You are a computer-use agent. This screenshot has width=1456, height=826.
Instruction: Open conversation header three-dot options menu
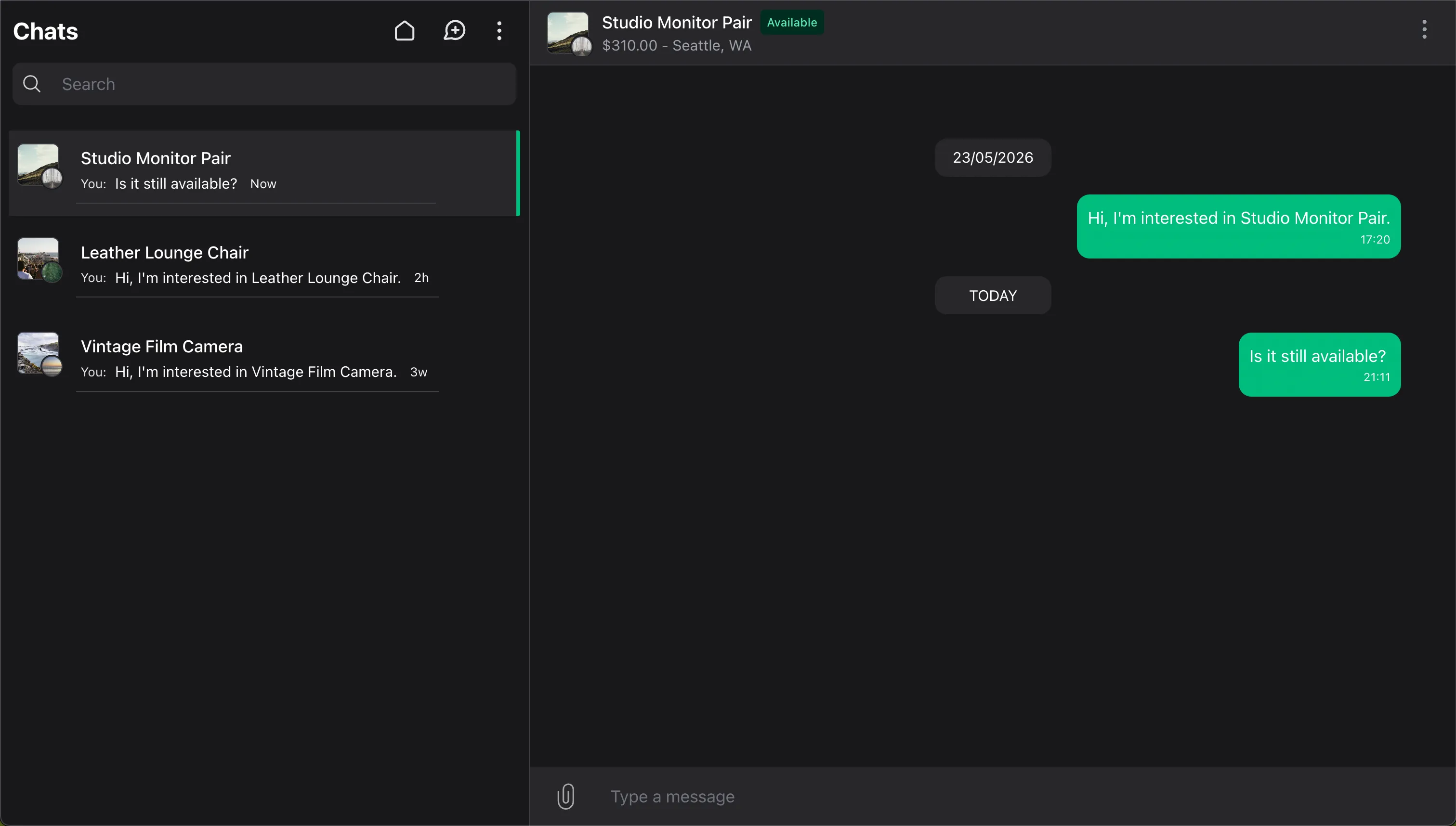1424,29
